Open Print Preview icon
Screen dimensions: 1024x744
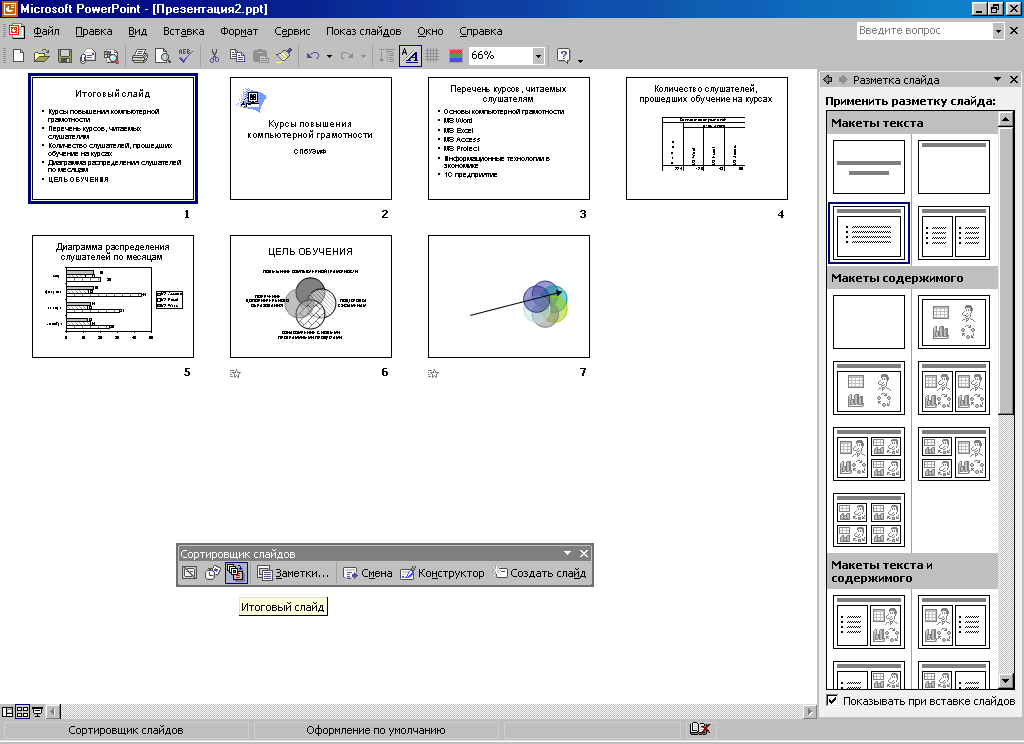pyautogui.click(x=163, y=56)
